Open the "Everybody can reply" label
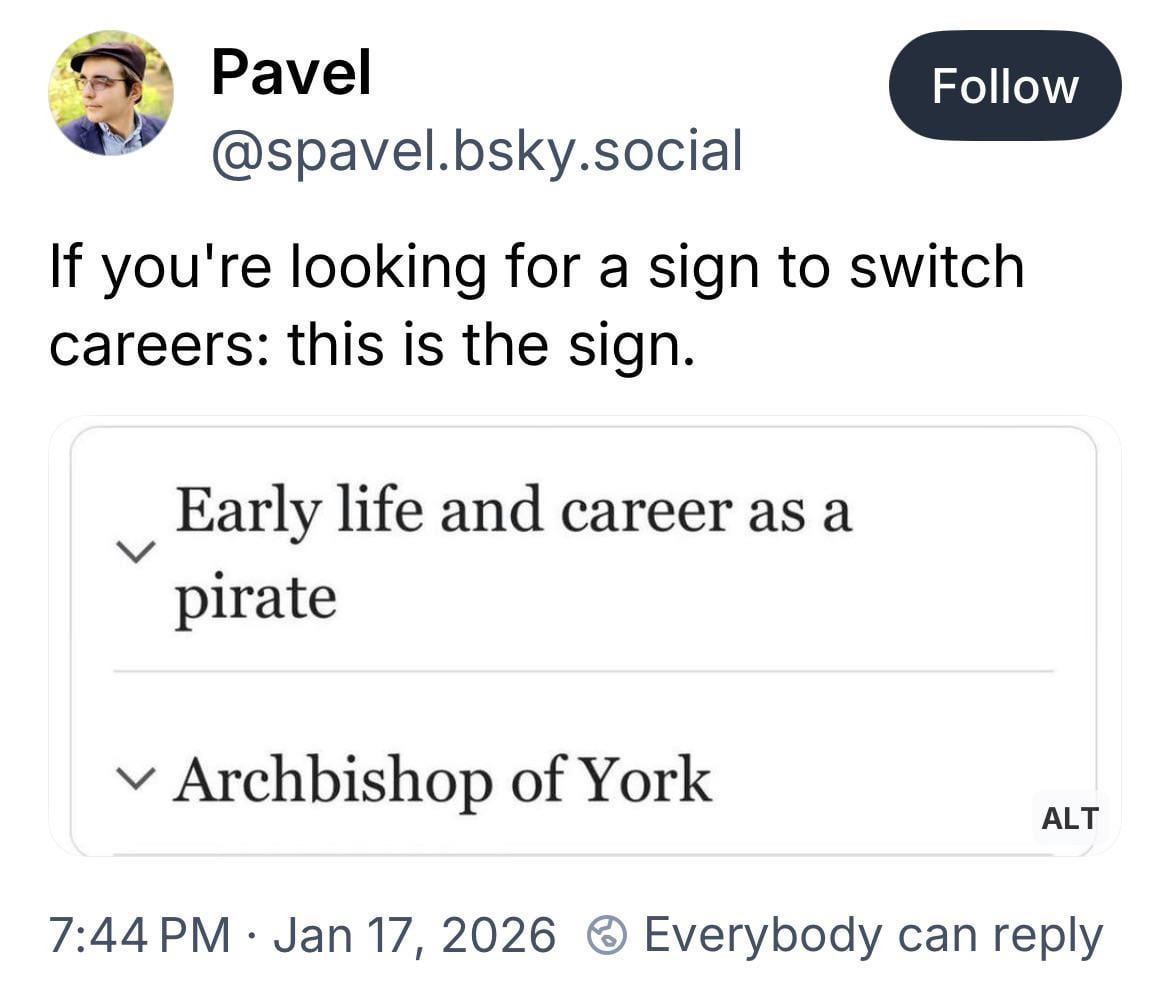 [872, 935]
